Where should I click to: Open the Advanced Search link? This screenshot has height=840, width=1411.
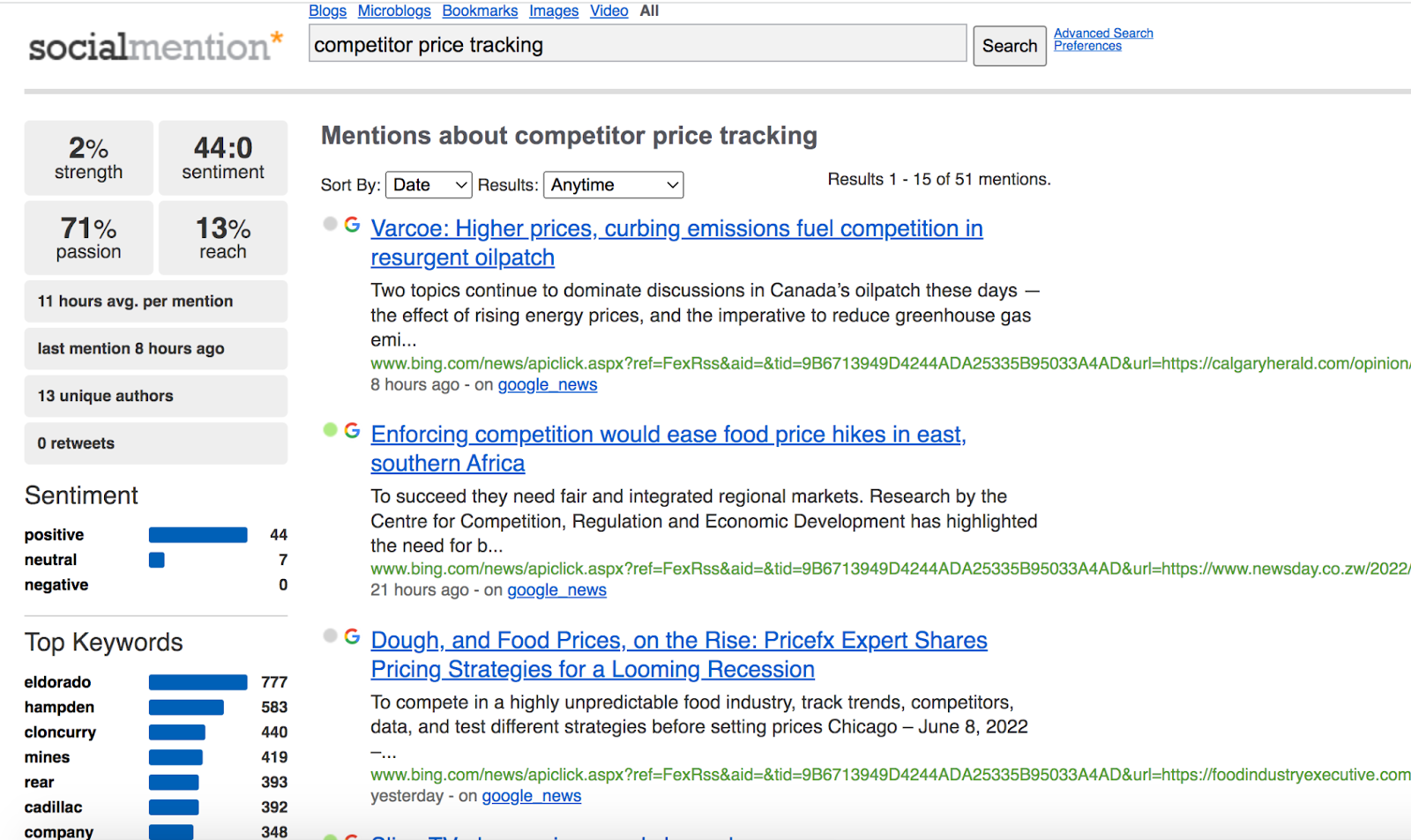1103,33
